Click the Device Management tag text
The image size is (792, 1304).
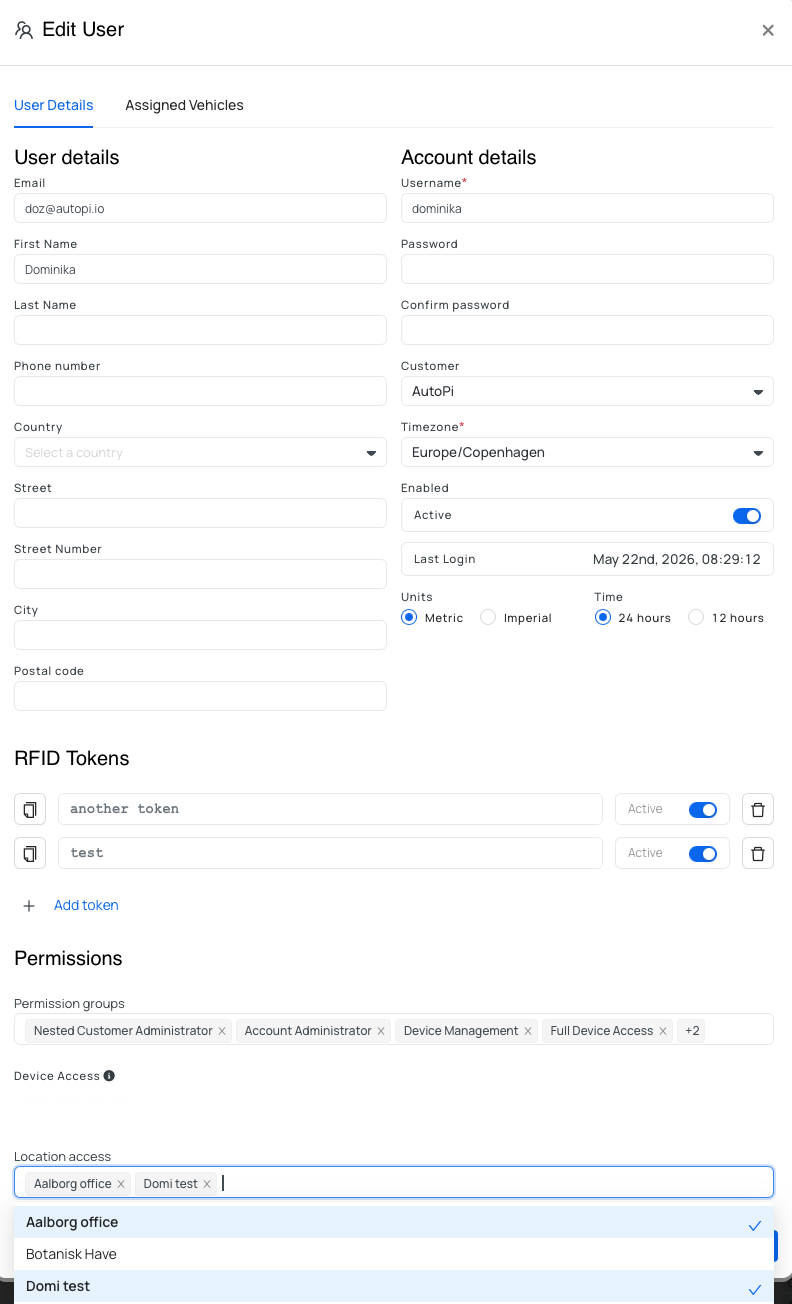pyautogui.click(x=461, y=1031)
